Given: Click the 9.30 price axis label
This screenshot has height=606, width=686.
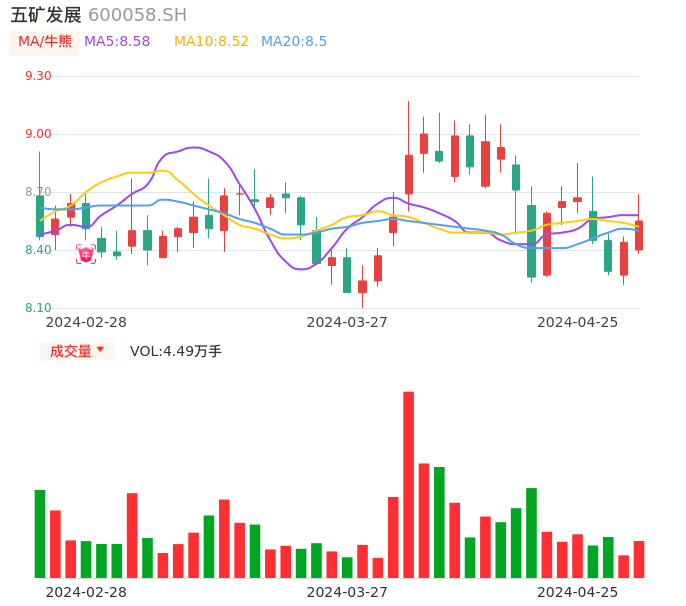Looking at the screenshot, I should [x=38, y=76].
